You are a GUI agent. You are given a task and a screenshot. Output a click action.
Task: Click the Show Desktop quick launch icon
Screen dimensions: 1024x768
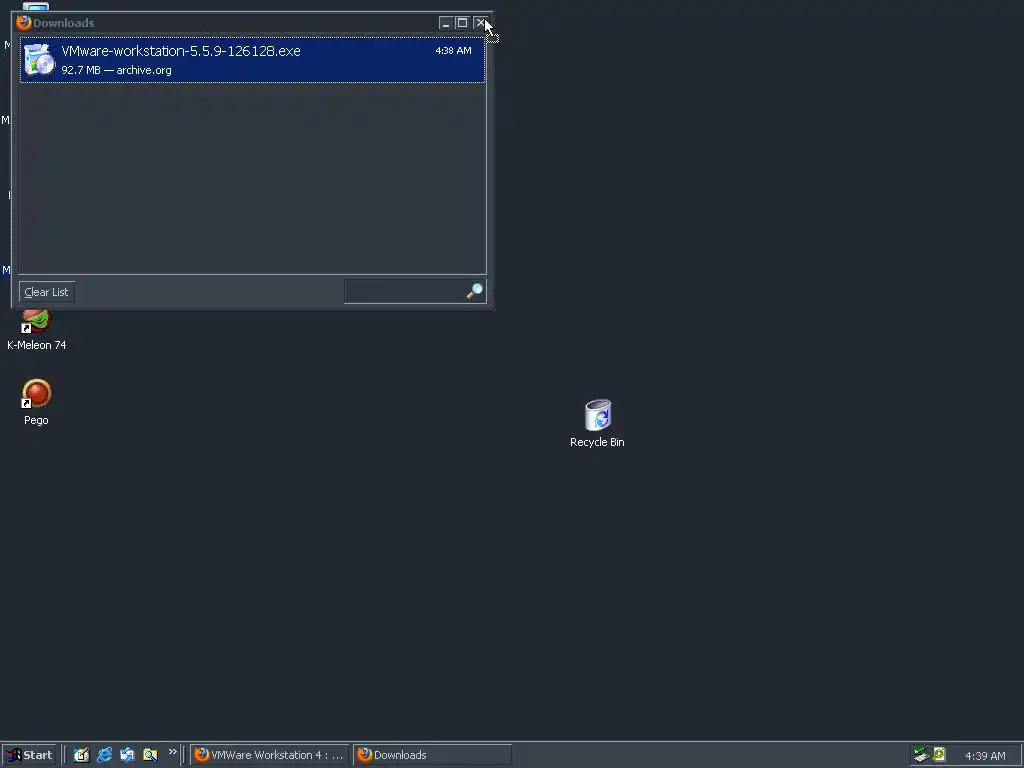tap(81, 755)
